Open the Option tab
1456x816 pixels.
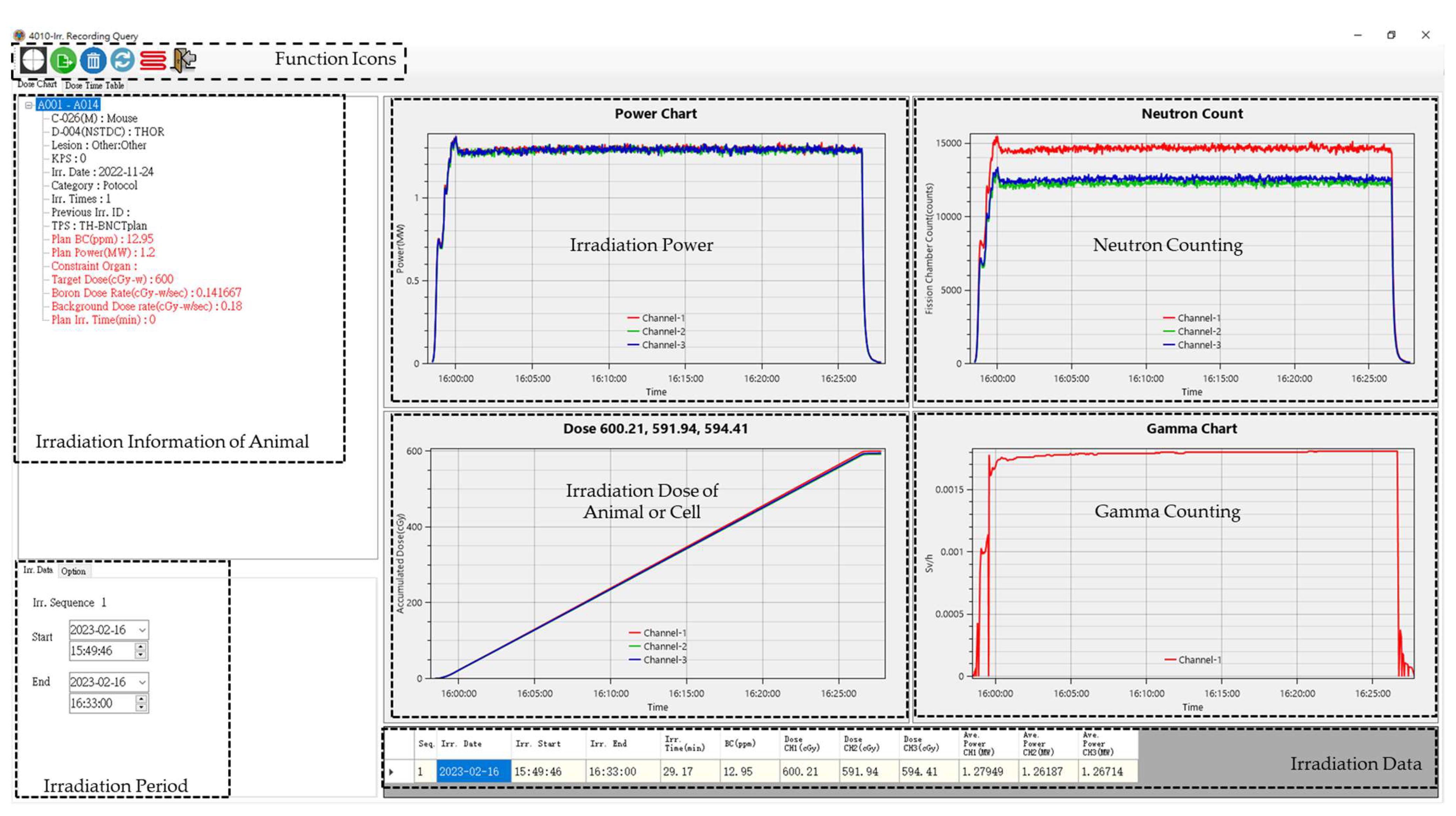pyautogui.click(x=74, y=571)
